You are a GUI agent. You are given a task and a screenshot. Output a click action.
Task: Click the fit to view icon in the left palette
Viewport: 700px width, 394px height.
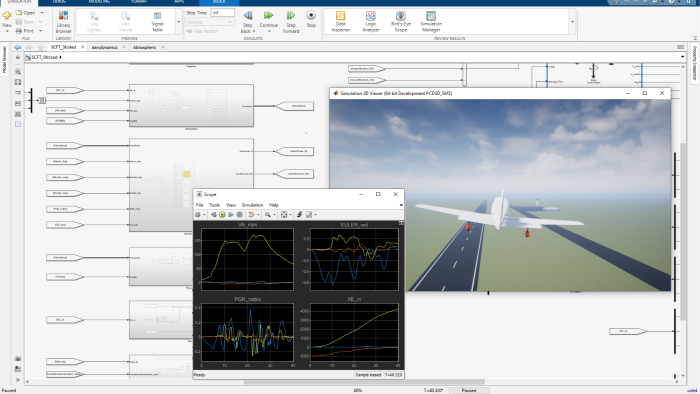tap(18, 82)
